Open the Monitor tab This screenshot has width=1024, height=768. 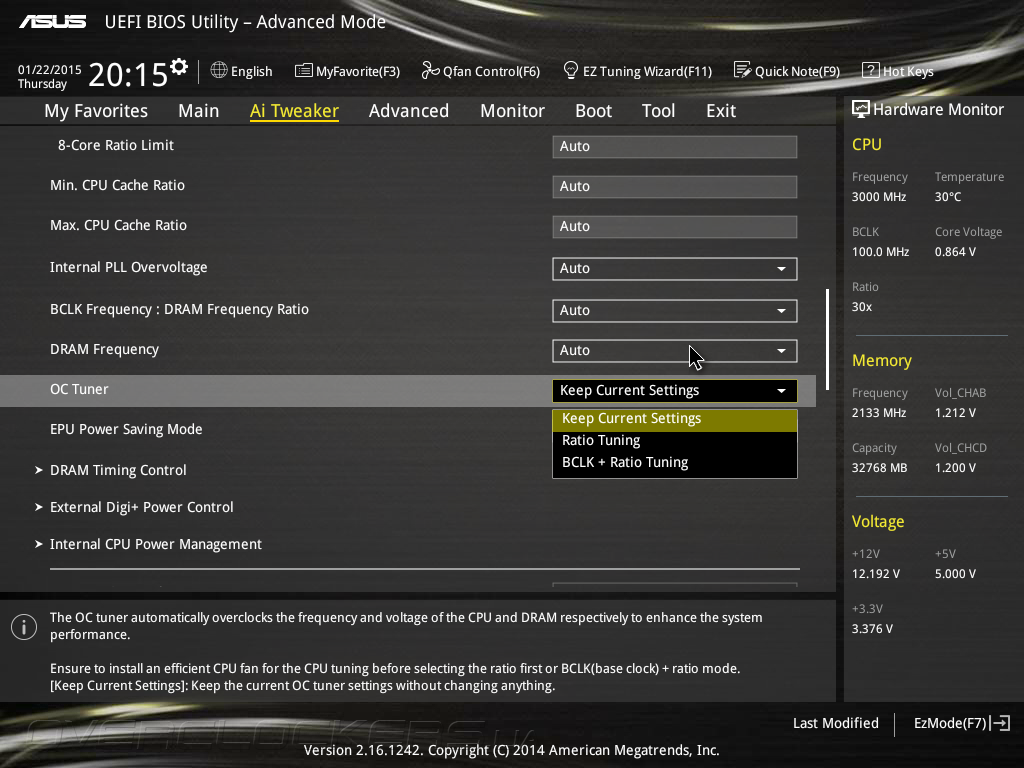pyautogui.click(x=513, y=111)
